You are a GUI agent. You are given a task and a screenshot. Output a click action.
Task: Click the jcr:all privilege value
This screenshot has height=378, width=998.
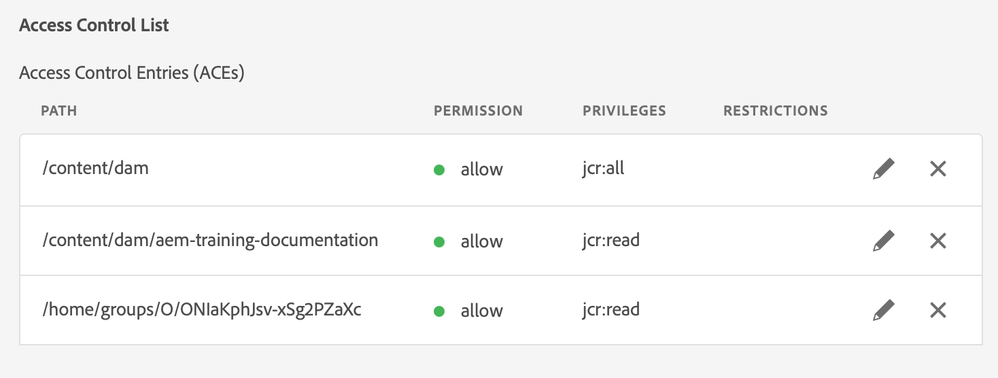pos(603,168)
